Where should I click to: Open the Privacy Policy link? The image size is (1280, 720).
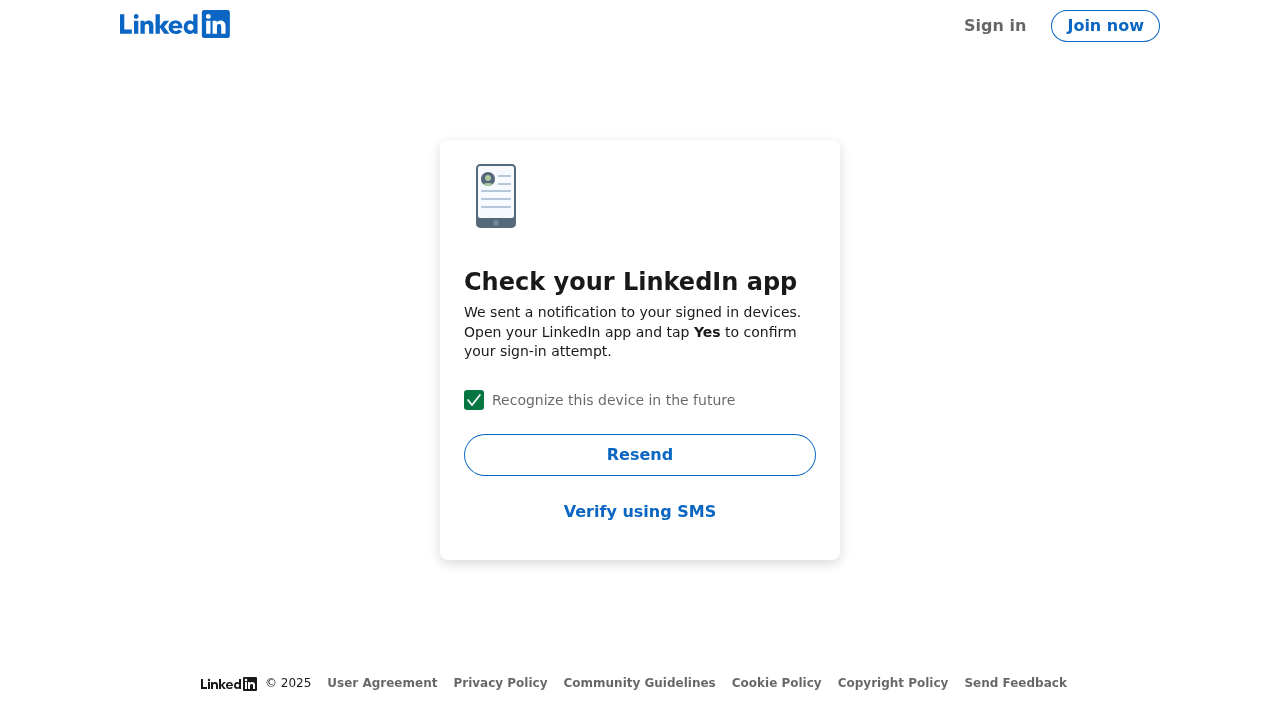(x=500, y=683)
